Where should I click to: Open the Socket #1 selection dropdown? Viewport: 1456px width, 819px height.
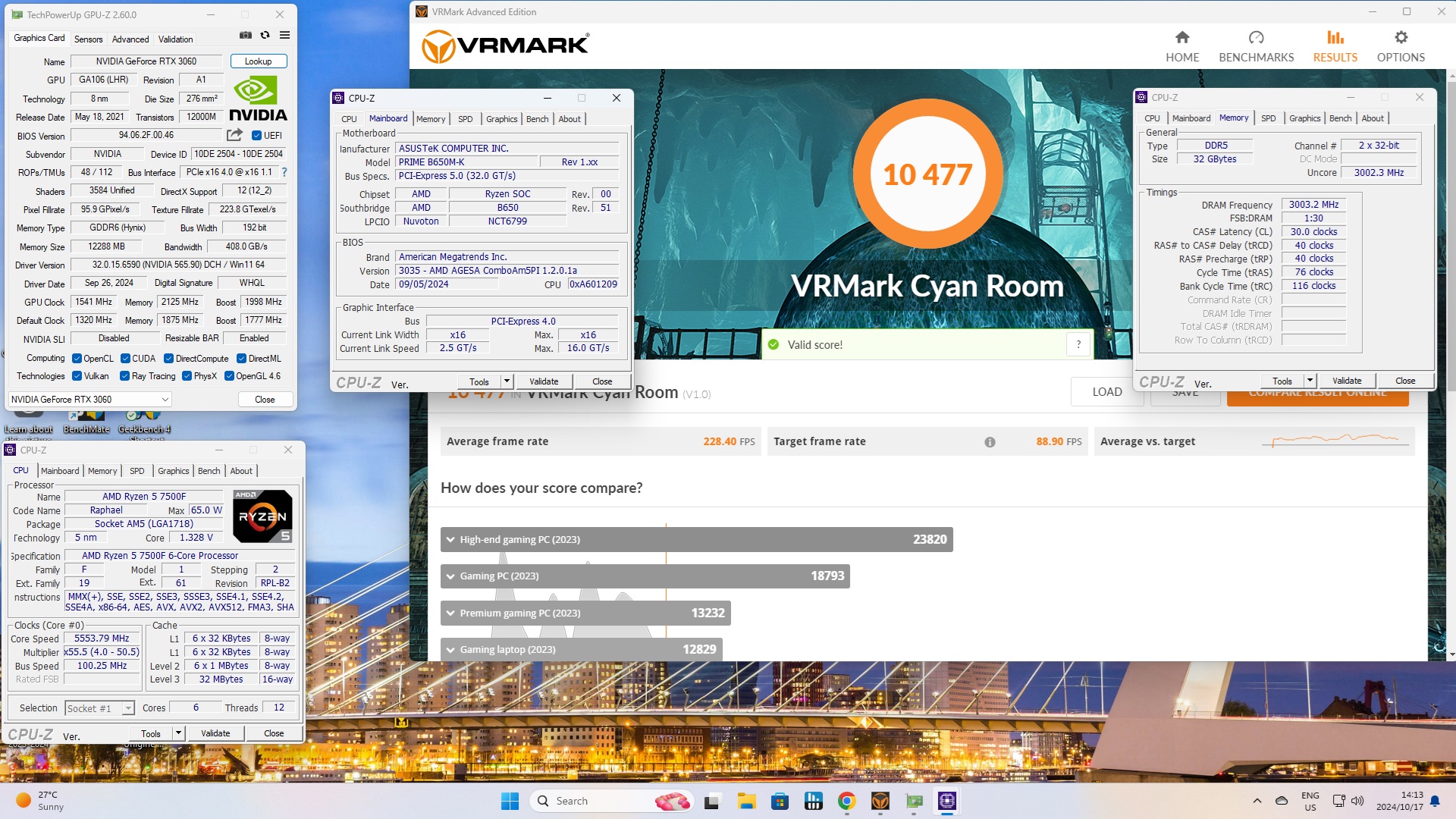tap(100, 708)
